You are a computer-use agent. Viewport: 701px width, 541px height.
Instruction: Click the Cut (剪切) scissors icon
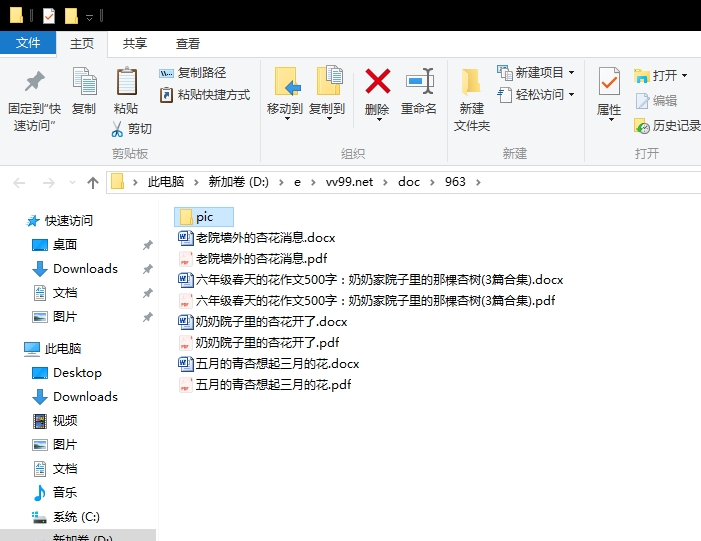point(117,129)
